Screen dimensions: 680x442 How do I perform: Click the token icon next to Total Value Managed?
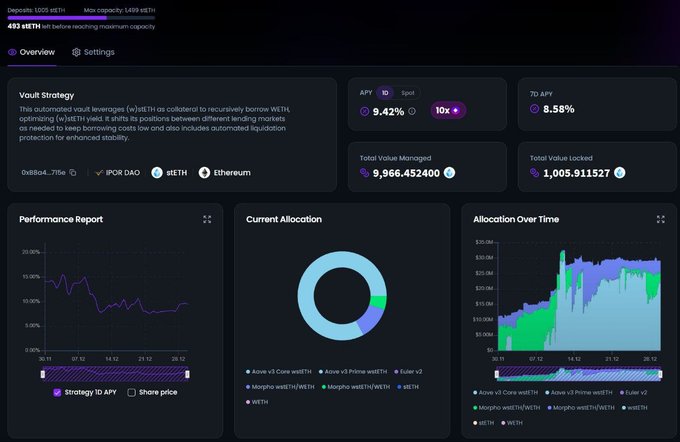pos(449,173)
